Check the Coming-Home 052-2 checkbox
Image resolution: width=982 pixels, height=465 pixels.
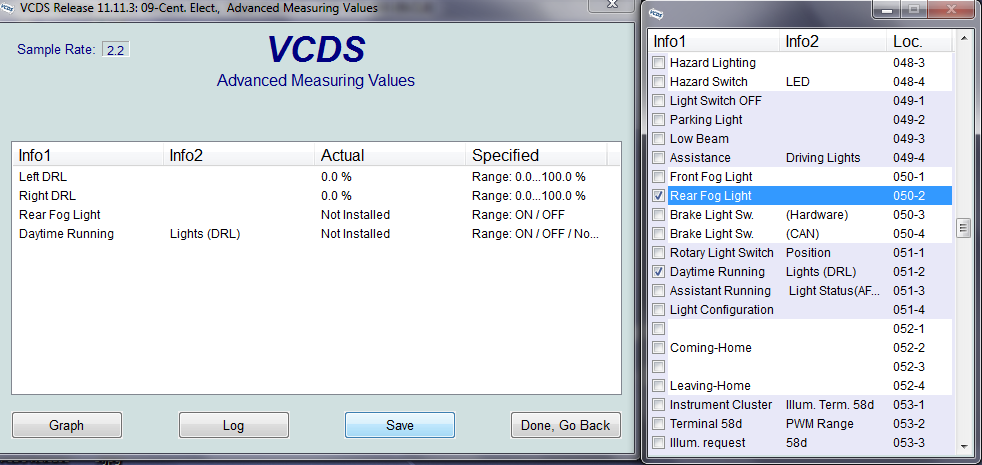[x=658, y=348]
